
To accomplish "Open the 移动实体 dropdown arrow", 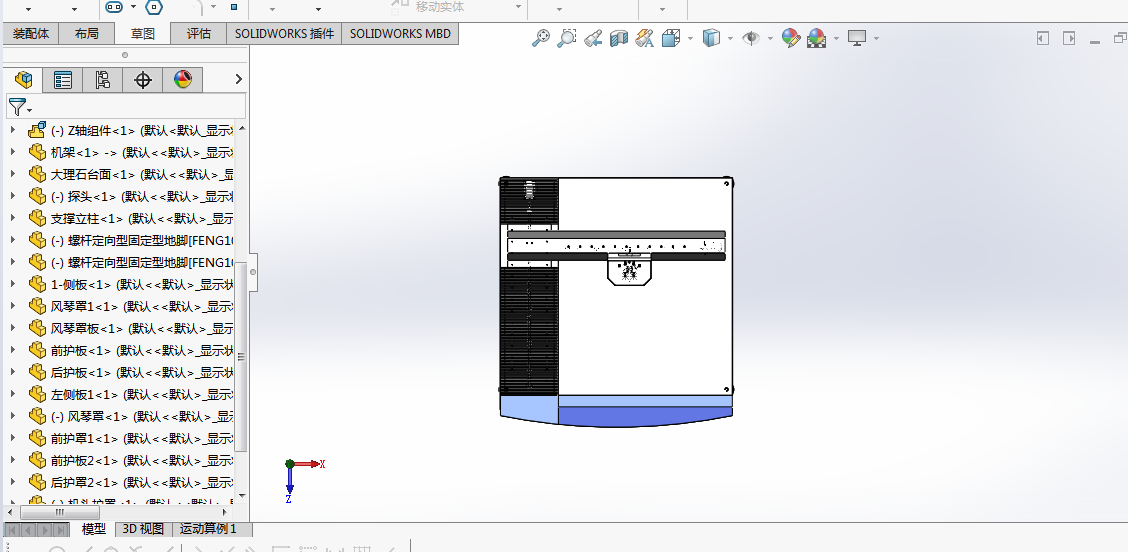I will [x=518, y=7].
